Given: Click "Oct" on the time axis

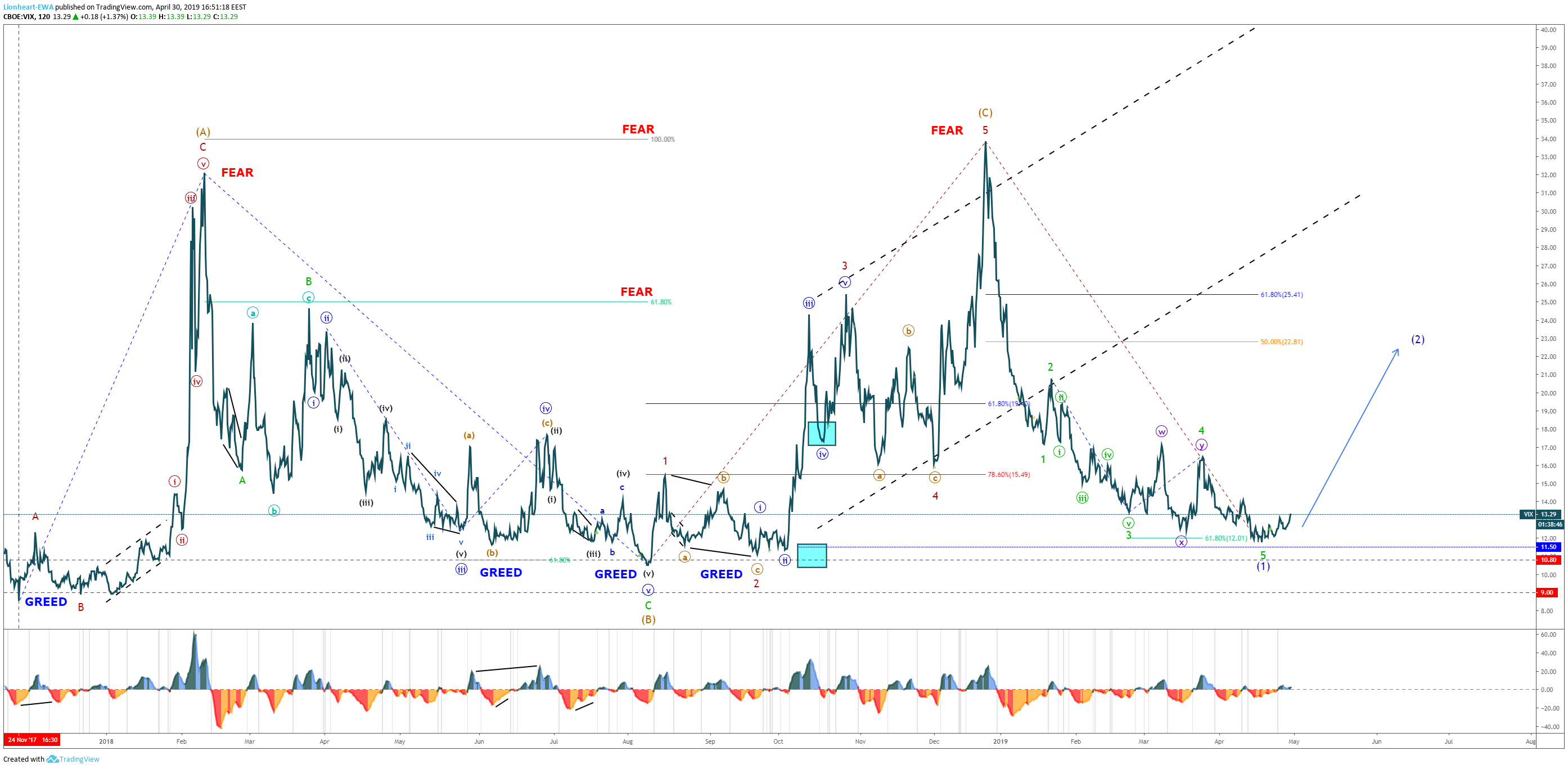Looking at the screenshot, I should 778,741.
